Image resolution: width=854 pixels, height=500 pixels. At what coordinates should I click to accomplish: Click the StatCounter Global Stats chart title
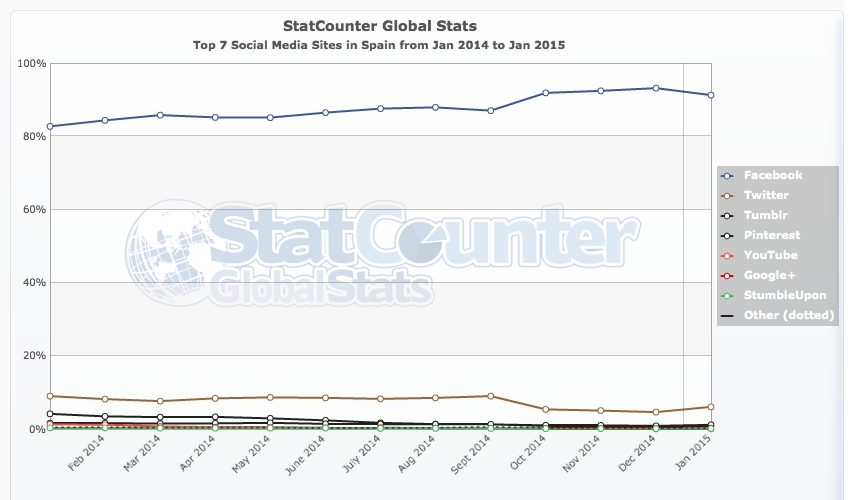point(378,25)
